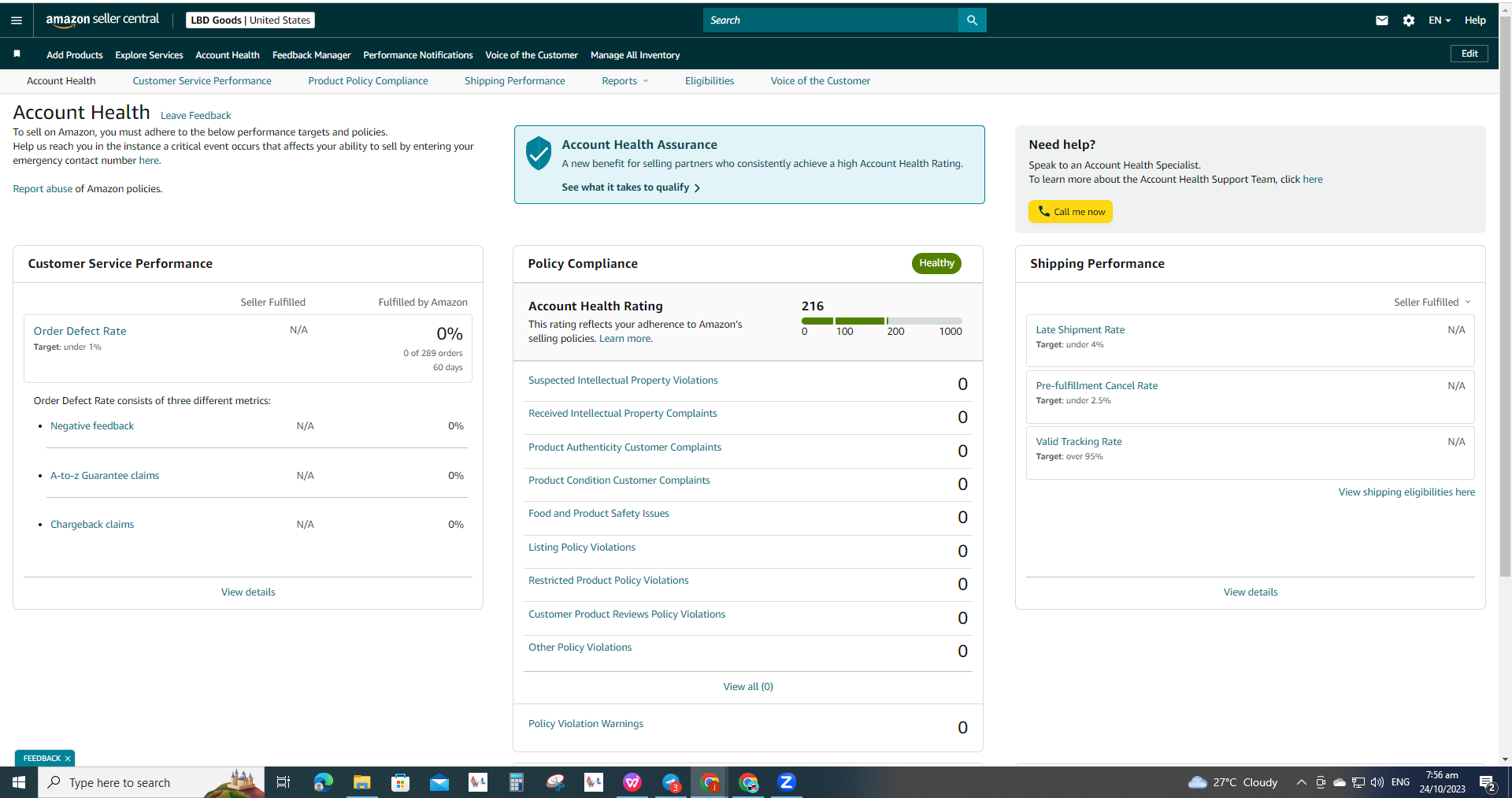Screen dimensions: 1512x798
Task: Open Task View in the taskbar
Action: coord(283,782)
